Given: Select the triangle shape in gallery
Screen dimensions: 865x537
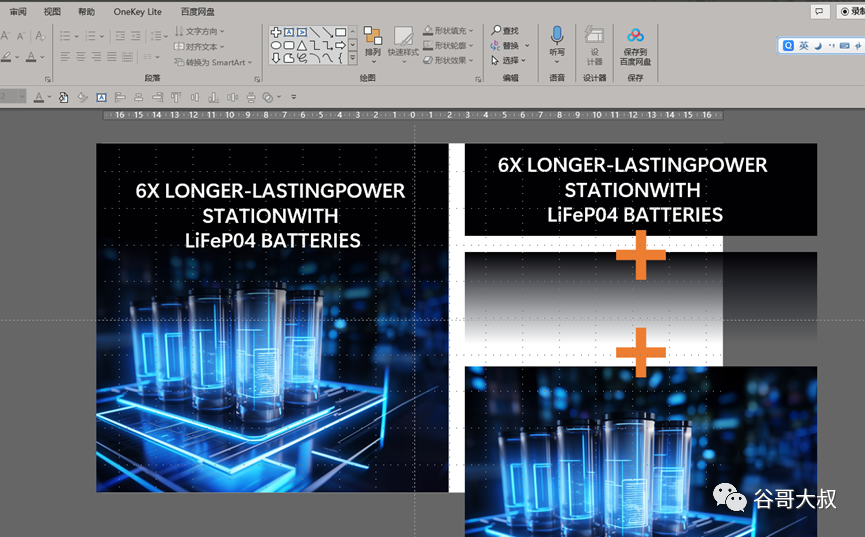Looking at the screenshot, I should (x=302, y=45).
